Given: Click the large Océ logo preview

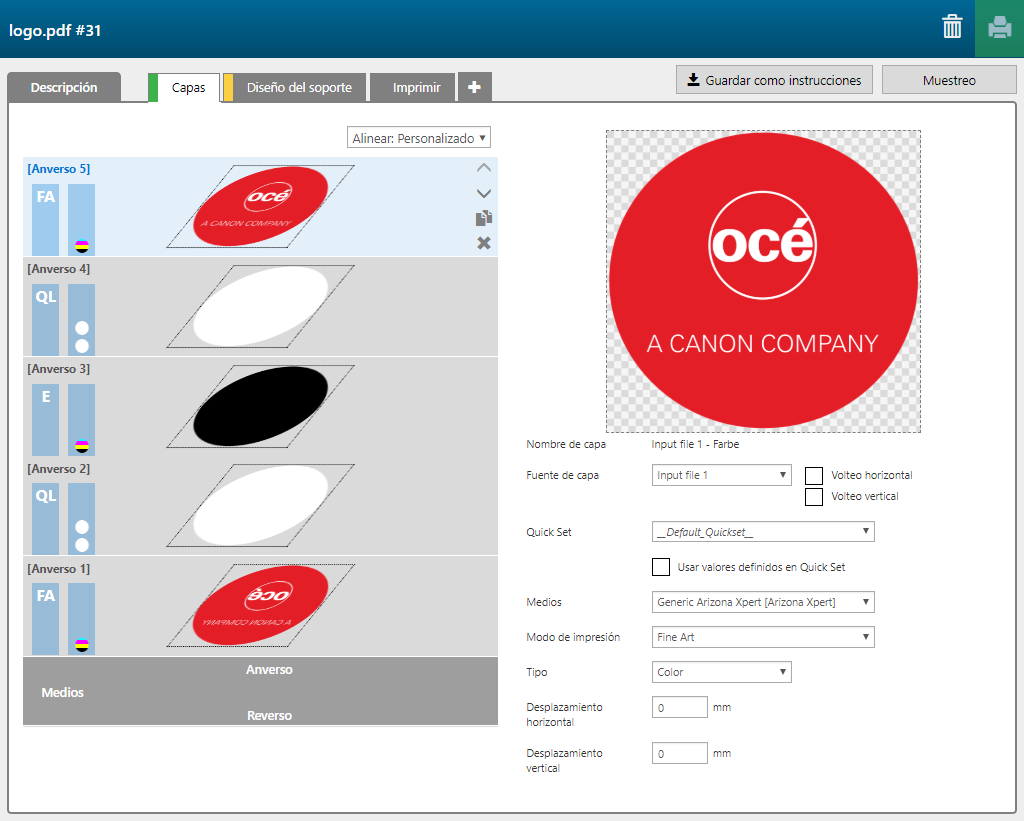Looking at the screenshot, I should (763, 281).
